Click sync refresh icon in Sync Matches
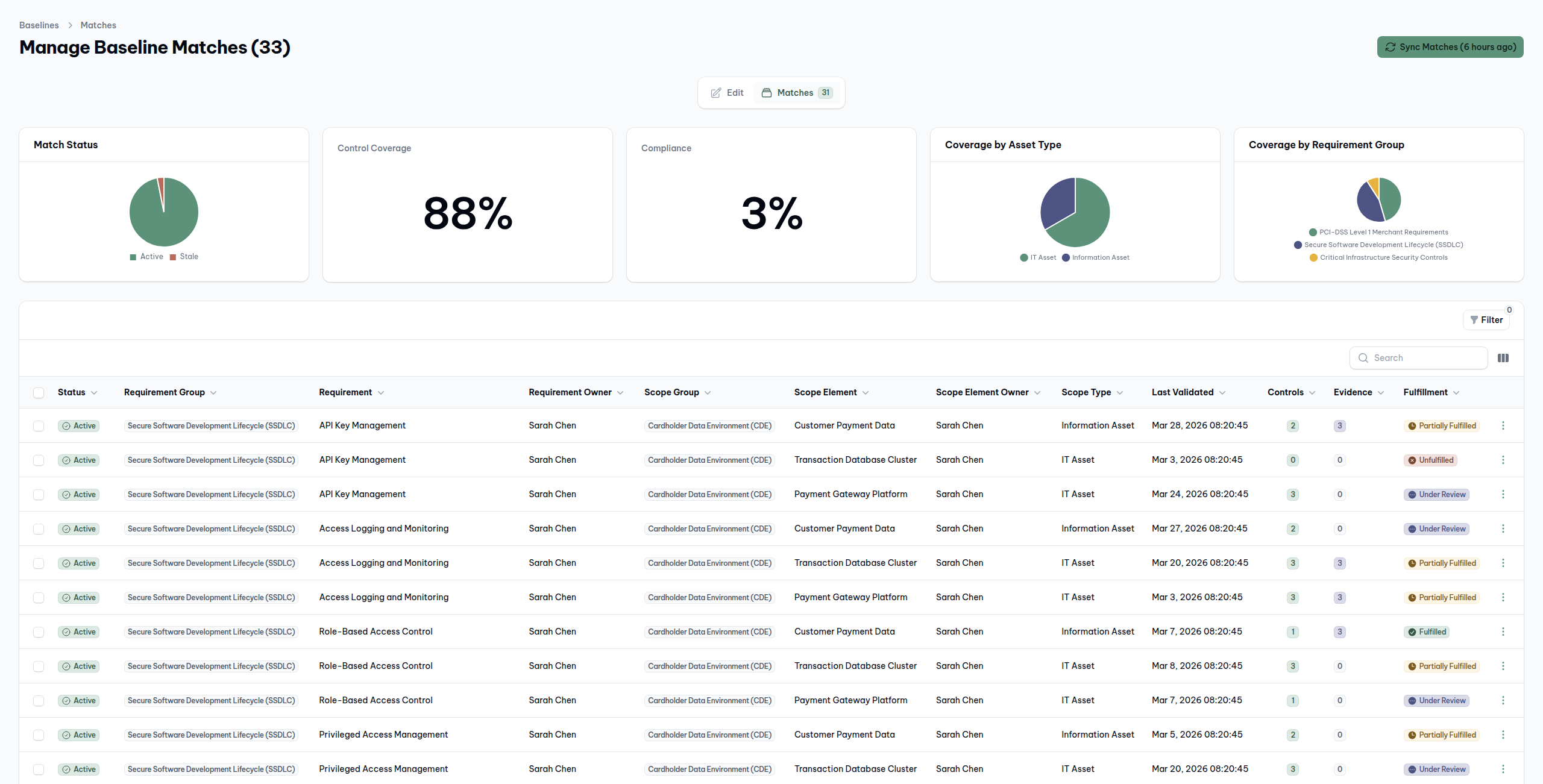Viewport: 1543px width, 784px height. (1390, 47)
